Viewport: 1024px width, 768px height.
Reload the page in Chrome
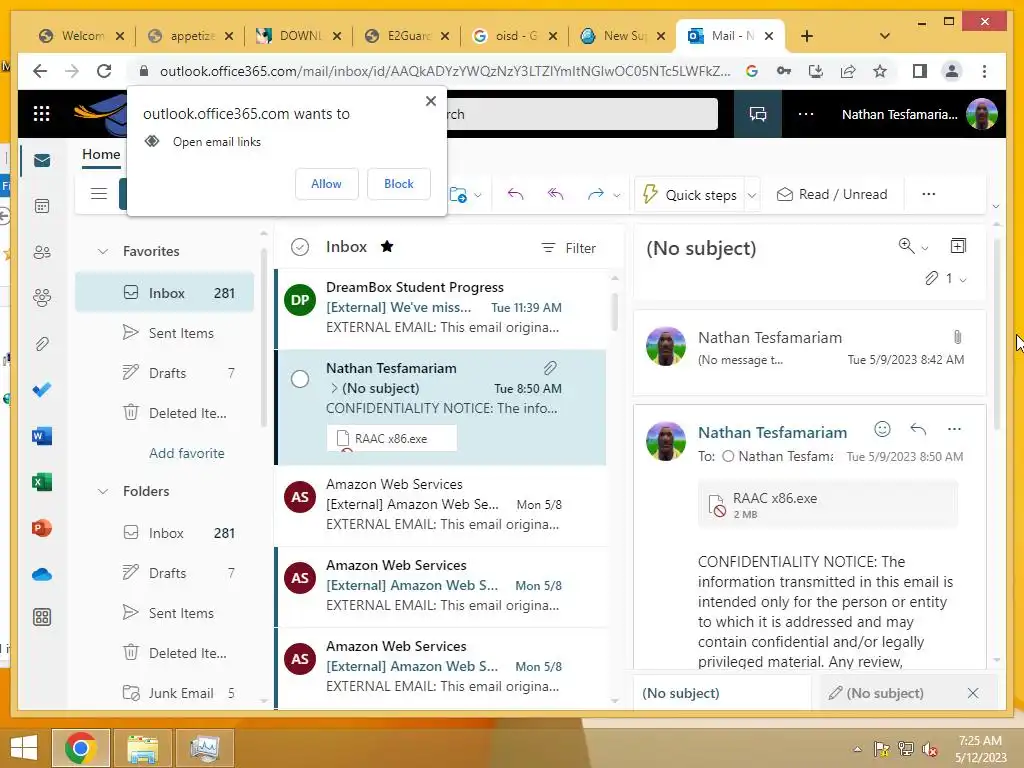point(104,71)
